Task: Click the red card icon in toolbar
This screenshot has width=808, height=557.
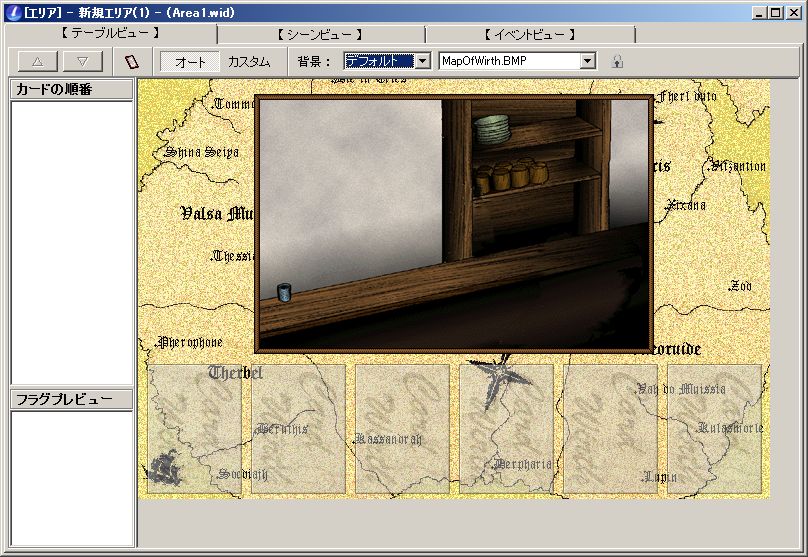Action: click(x=132, y=62)
